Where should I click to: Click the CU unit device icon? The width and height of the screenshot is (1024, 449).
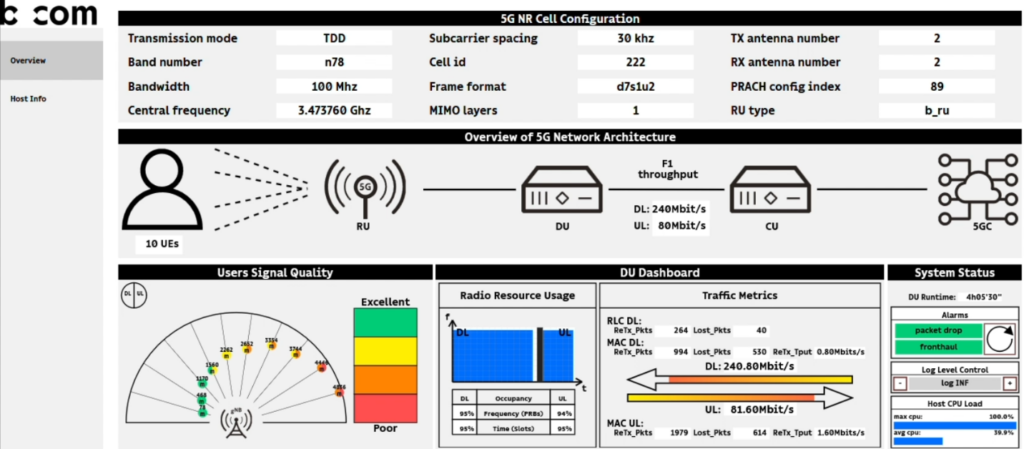[x=771, y=188]
